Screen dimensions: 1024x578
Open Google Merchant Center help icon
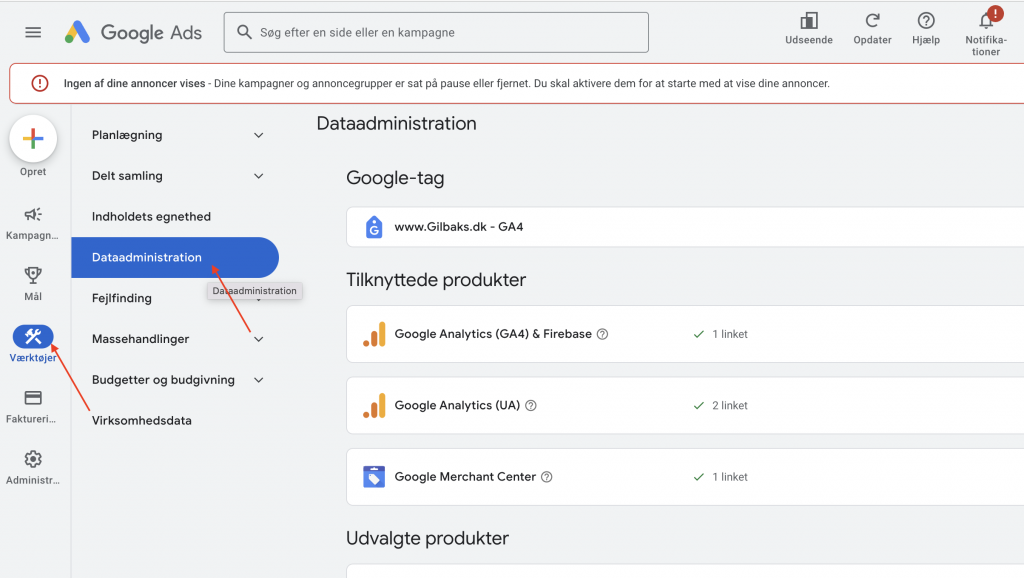546,477
